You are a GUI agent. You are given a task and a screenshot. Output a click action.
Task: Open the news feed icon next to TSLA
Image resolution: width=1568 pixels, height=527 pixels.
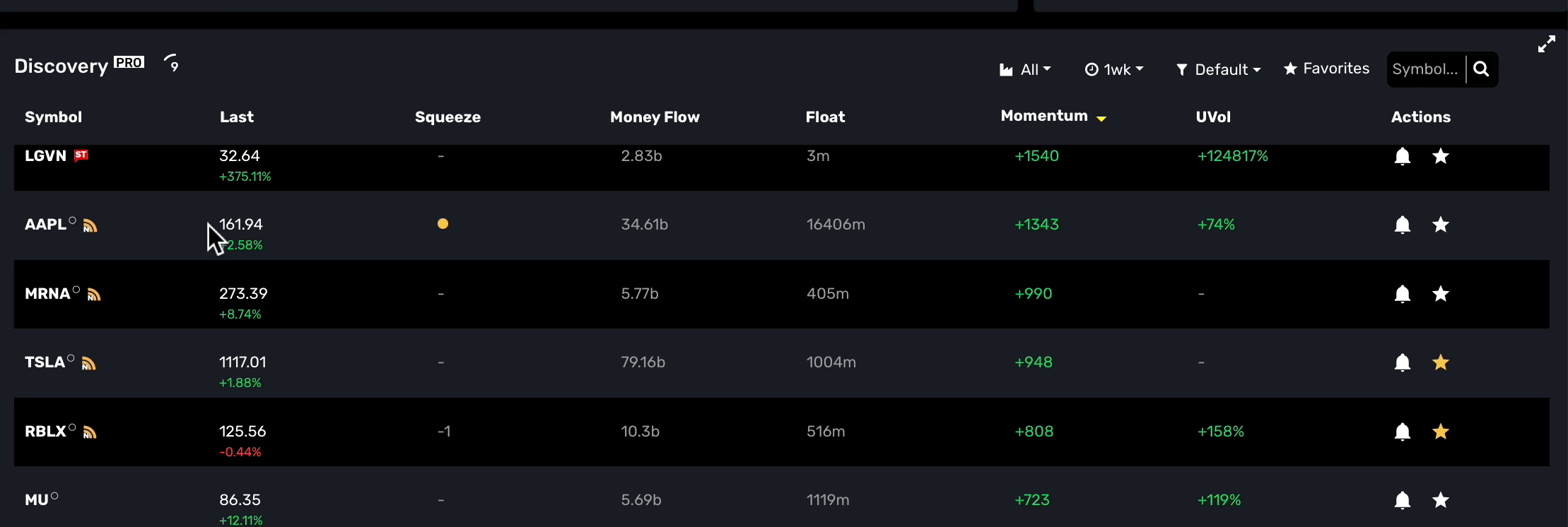[88, 363]
